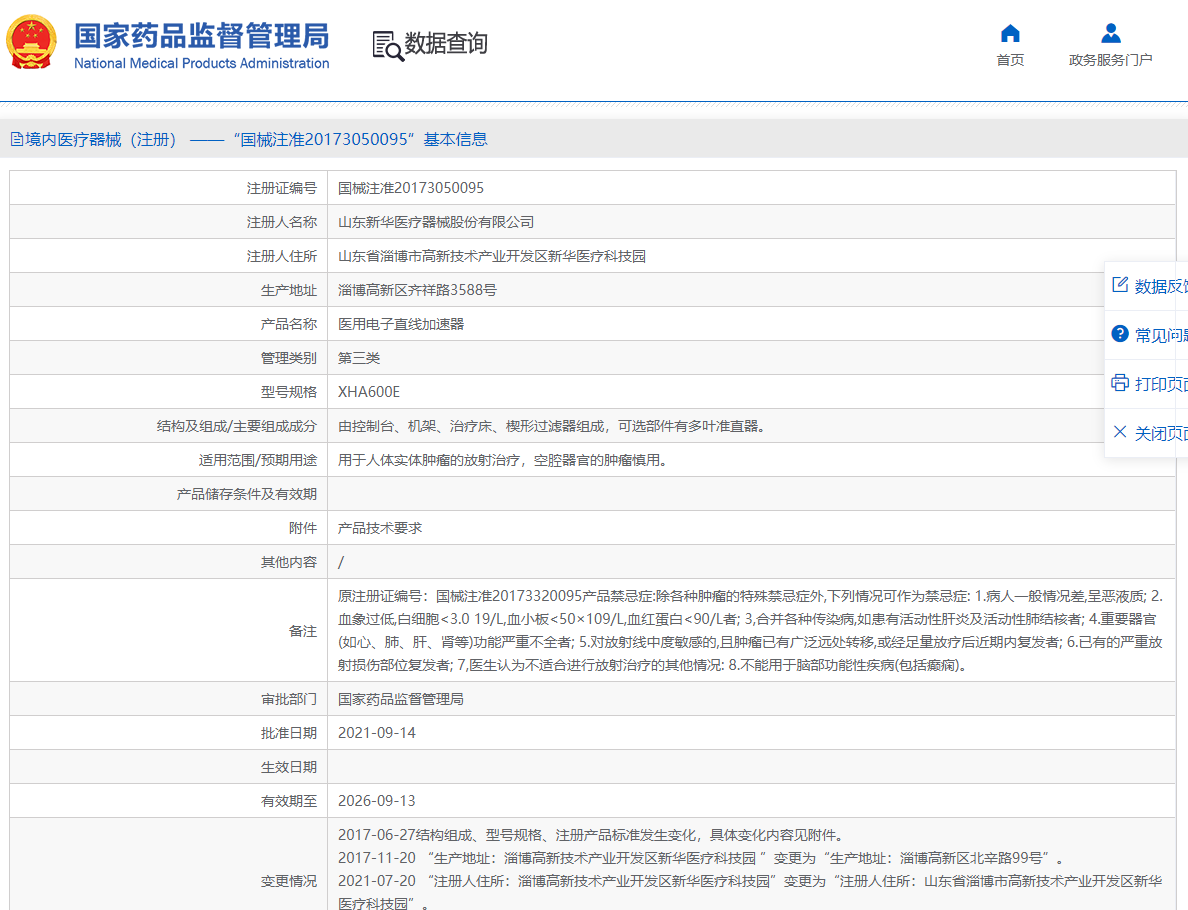Click 数据反馈 side button text

tap(1161, 286)
